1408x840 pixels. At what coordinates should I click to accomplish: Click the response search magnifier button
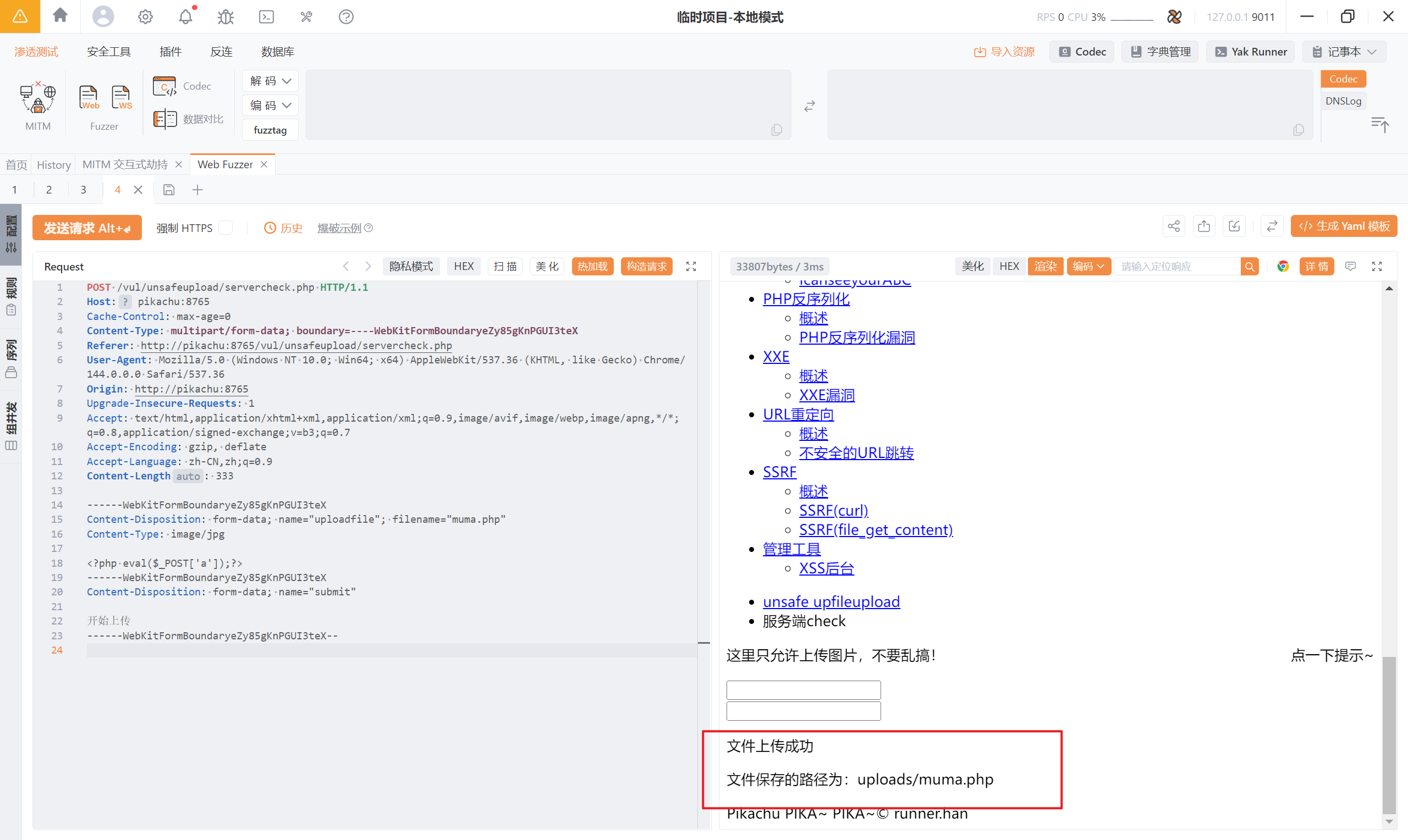tap(1250, 266)
